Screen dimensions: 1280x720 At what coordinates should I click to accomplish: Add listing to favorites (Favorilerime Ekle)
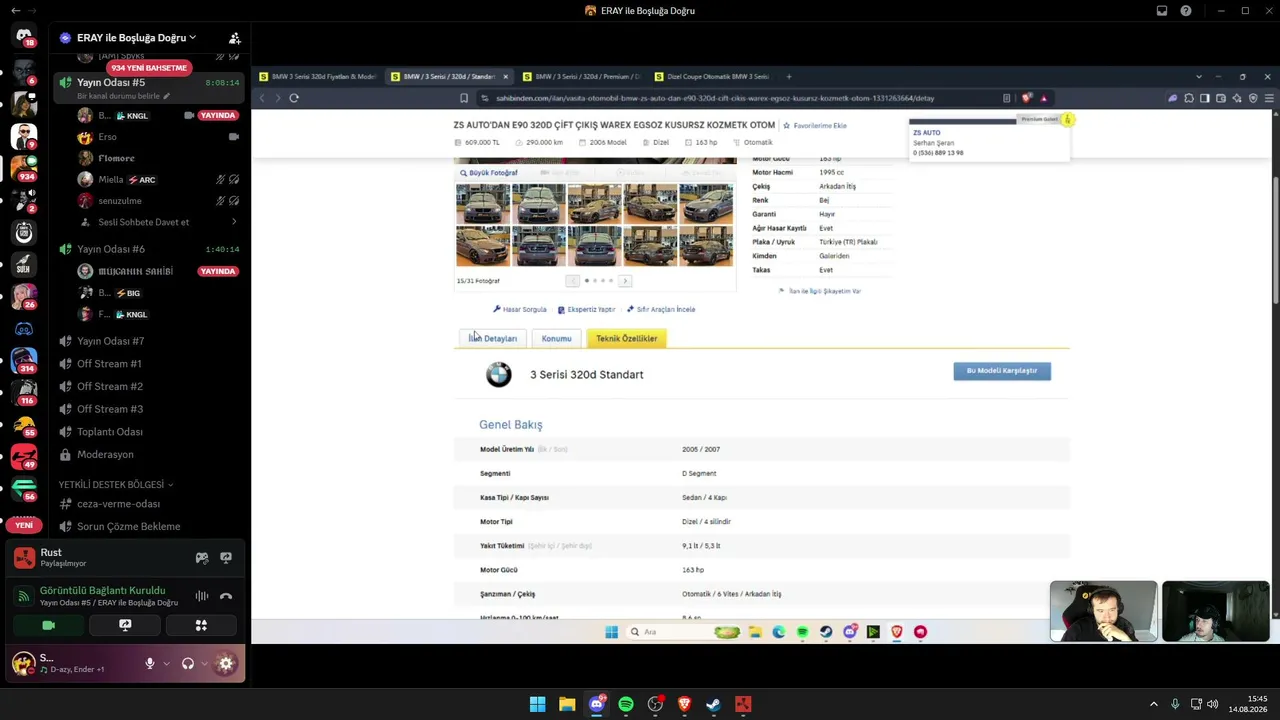[815, 126]
